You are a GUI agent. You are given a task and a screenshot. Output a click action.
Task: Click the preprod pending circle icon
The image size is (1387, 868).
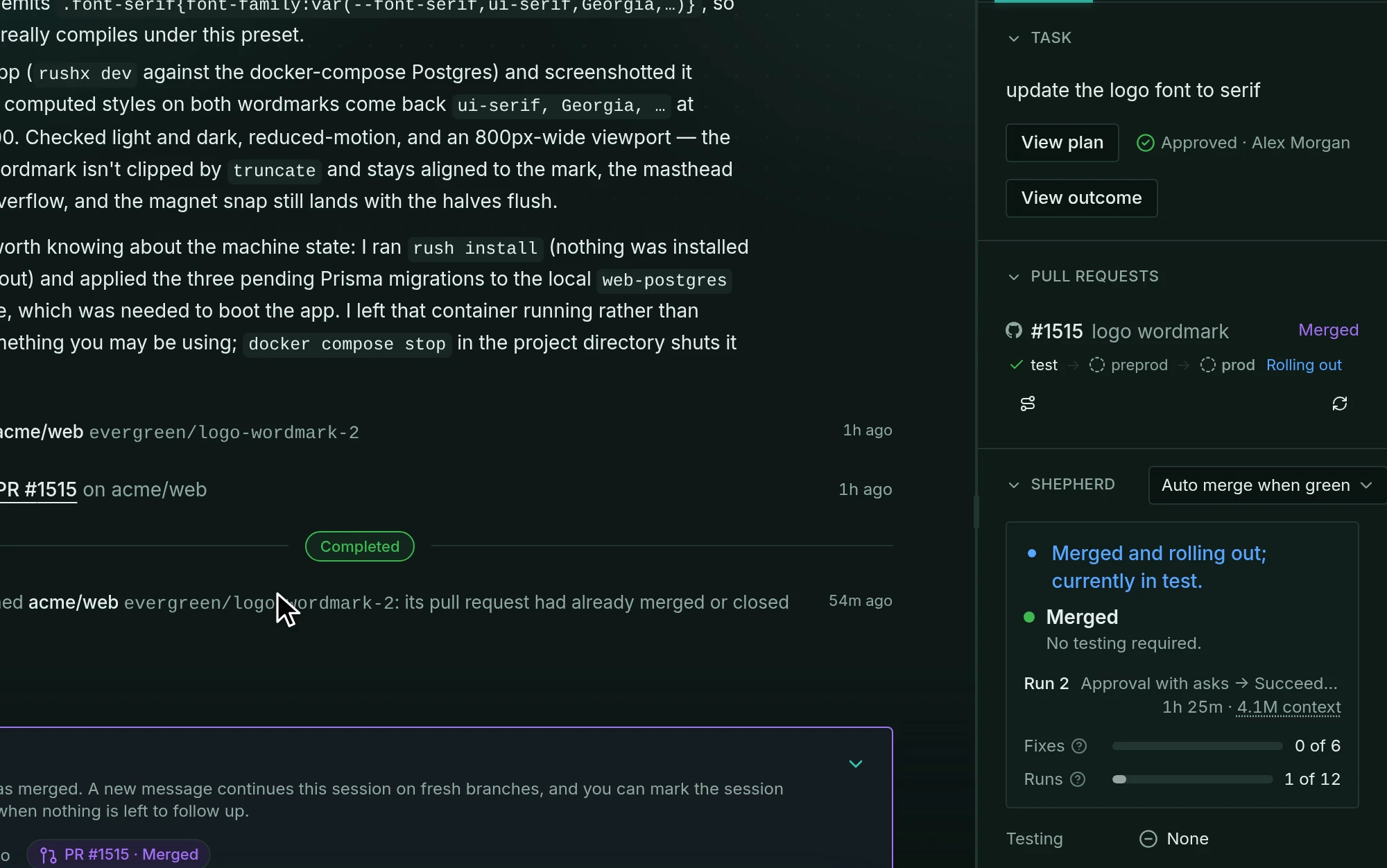point(1097,365)
